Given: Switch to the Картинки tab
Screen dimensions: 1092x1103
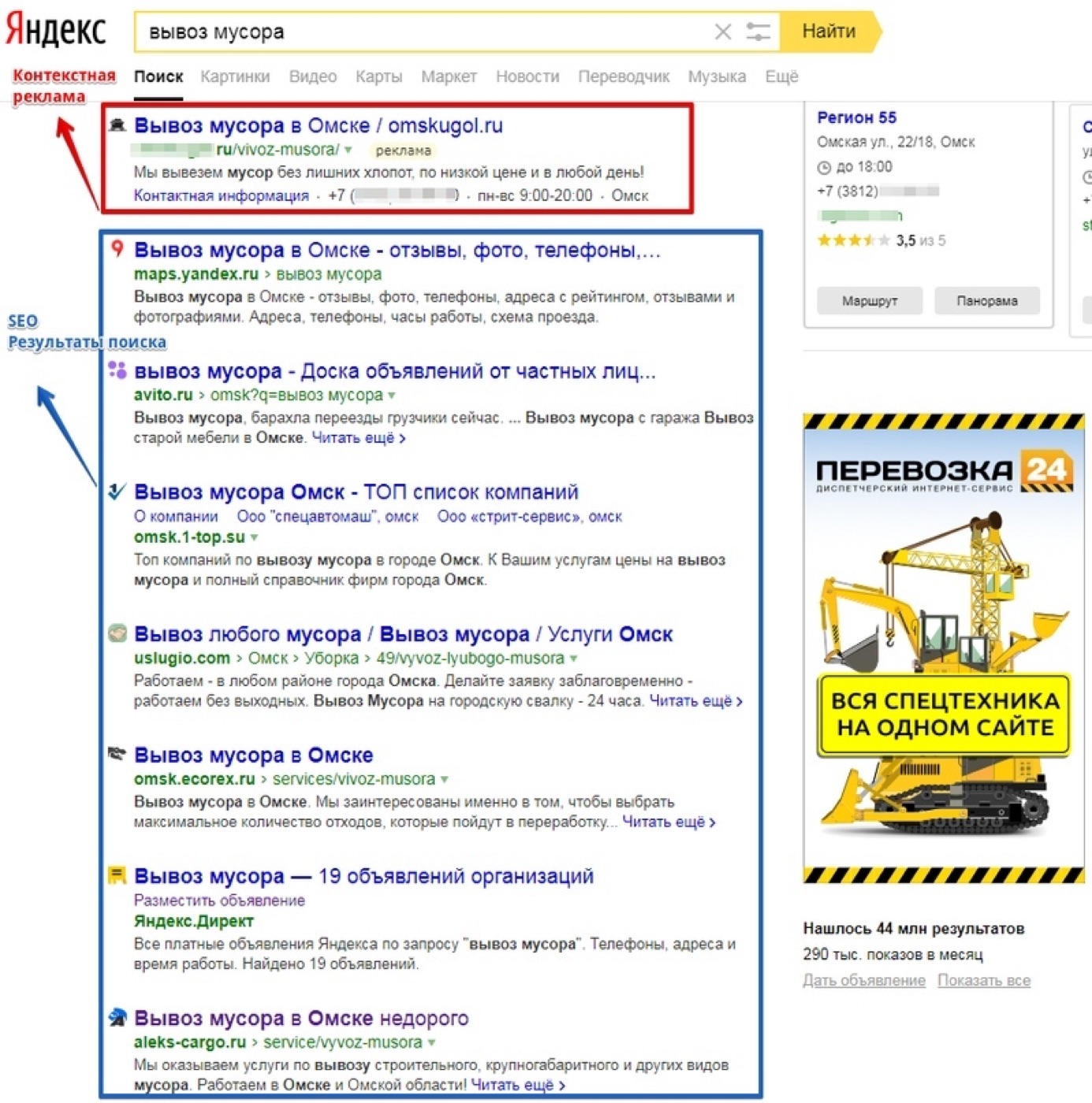Looking at the screenshot, I should point(235,76).
